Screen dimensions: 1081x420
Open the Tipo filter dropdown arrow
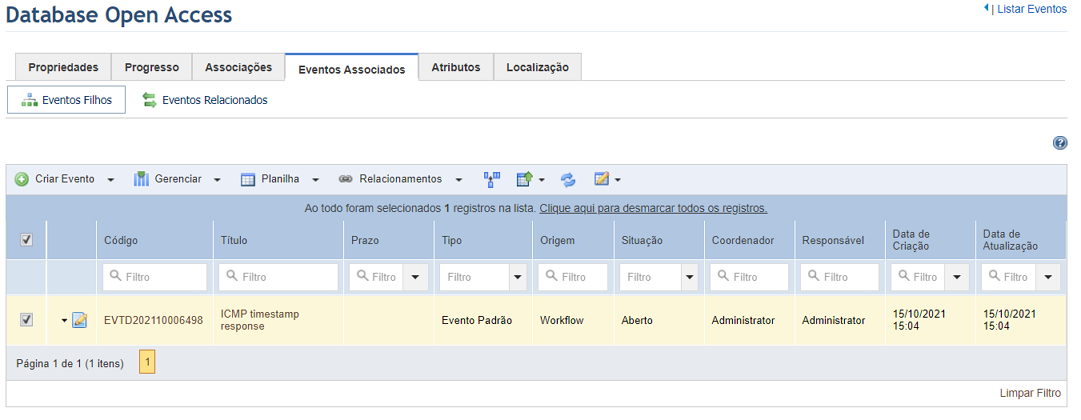click(518, 277)
